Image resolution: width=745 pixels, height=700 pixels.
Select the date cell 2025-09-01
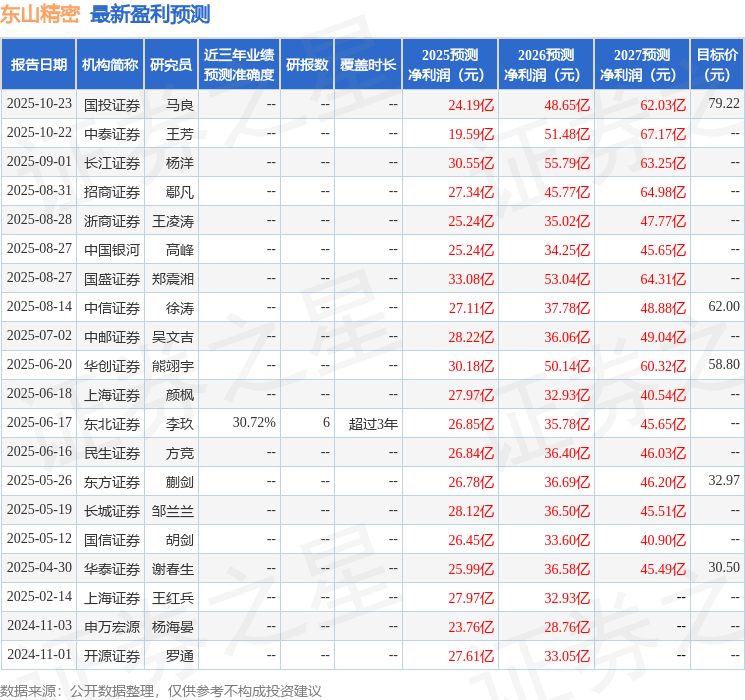(x=39, y=162)
